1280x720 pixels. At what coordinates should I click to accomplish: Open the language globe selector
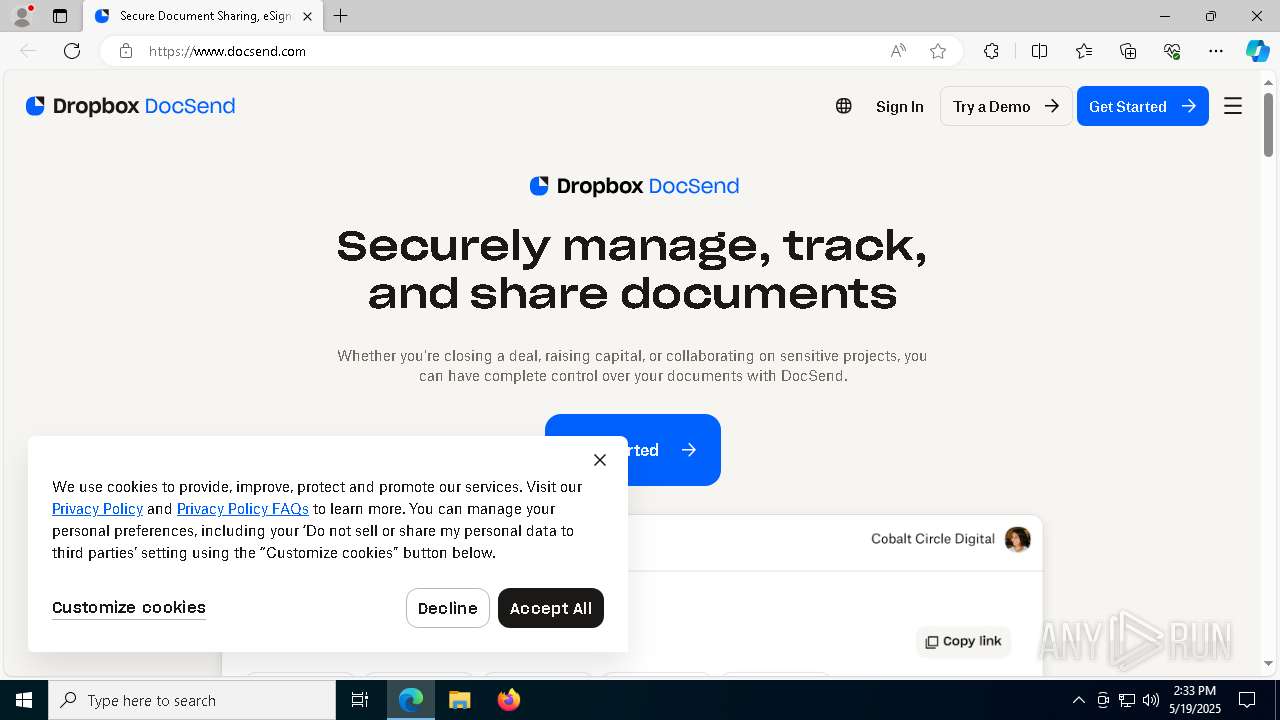tap(844, 106)
